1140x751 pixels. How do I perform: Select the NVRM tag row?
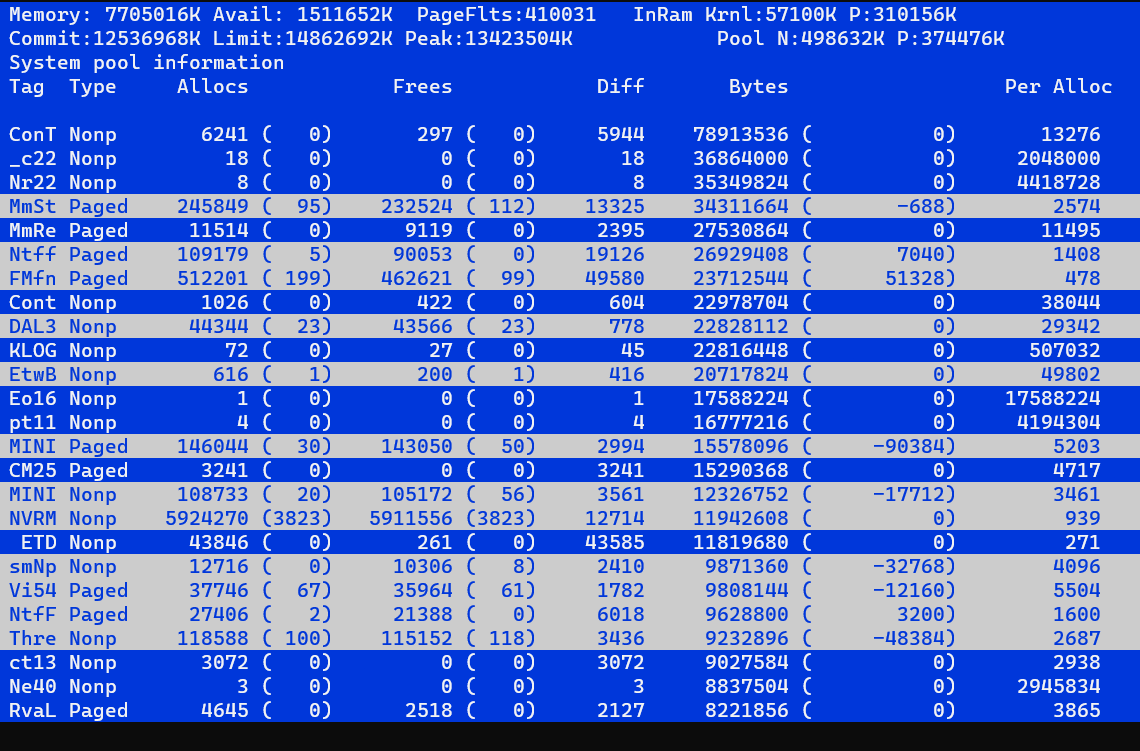pyautogui.click(x=570, y=518)
